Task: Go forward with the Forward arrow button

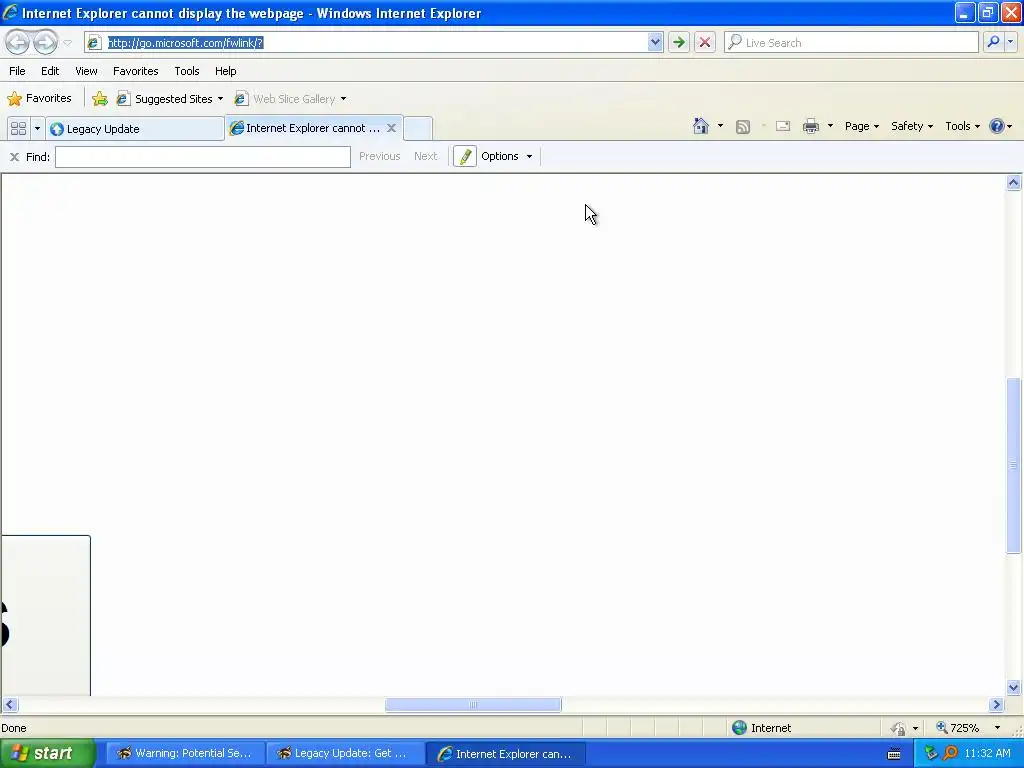Action: coord(45,42)
